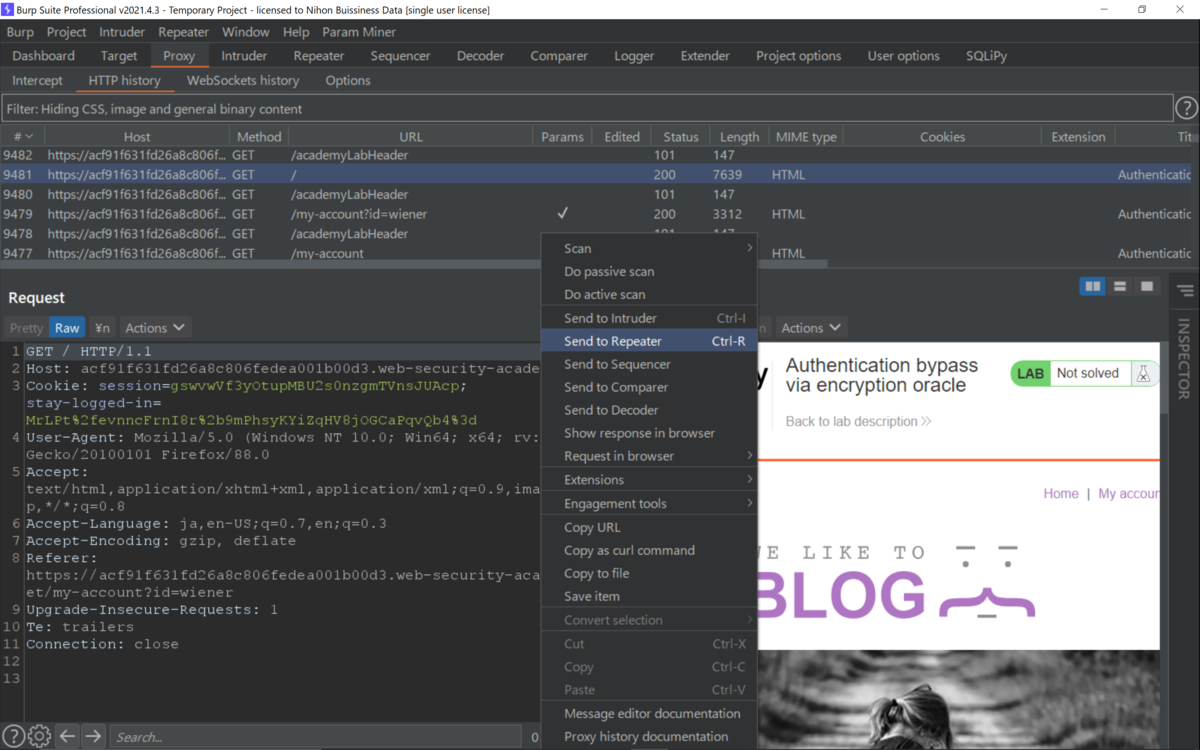The width and height of the screenshot is (1200, 750).
Task: Switch request view to Raw
Action: pos(67,328)
